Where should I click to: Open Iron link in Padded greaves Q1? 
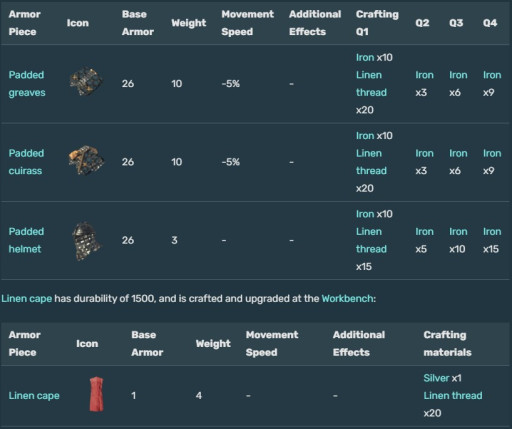[365, 57]
